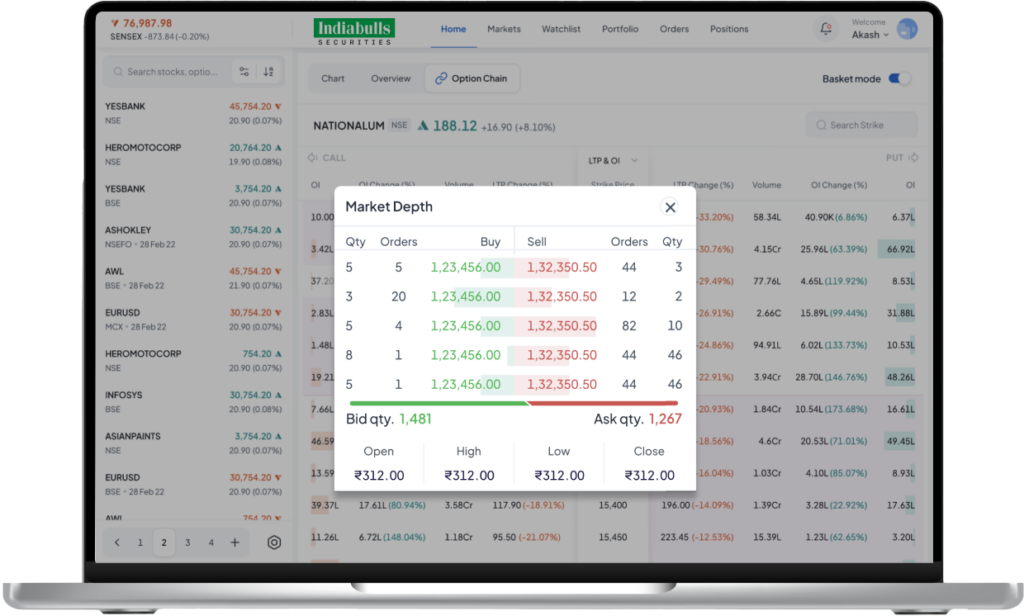Toggle Basket mode switch
The height and width of the screenshot is (616, 1024).
point(899,79)
